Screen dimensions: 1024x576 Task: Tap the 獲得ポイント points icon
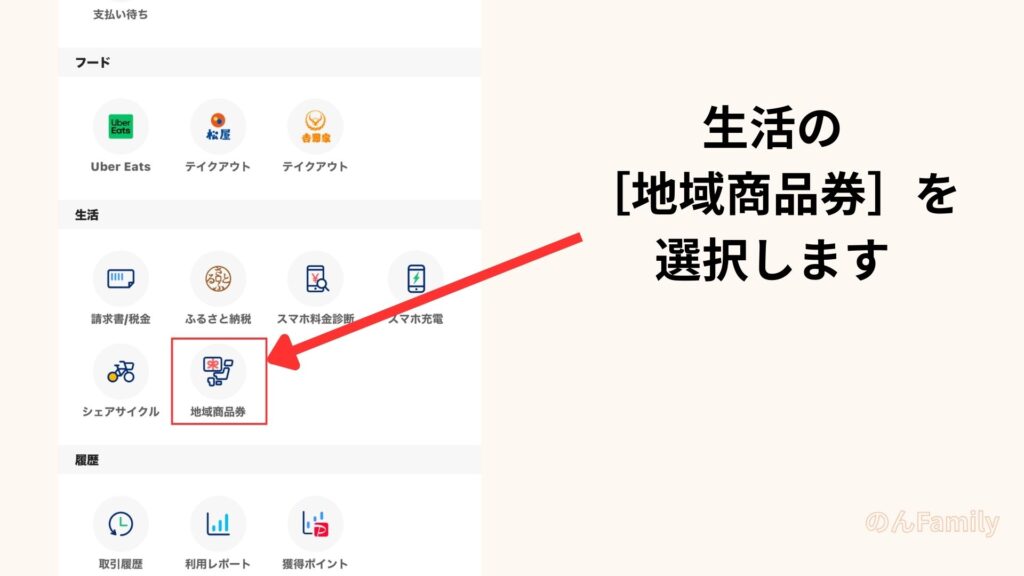315,524
